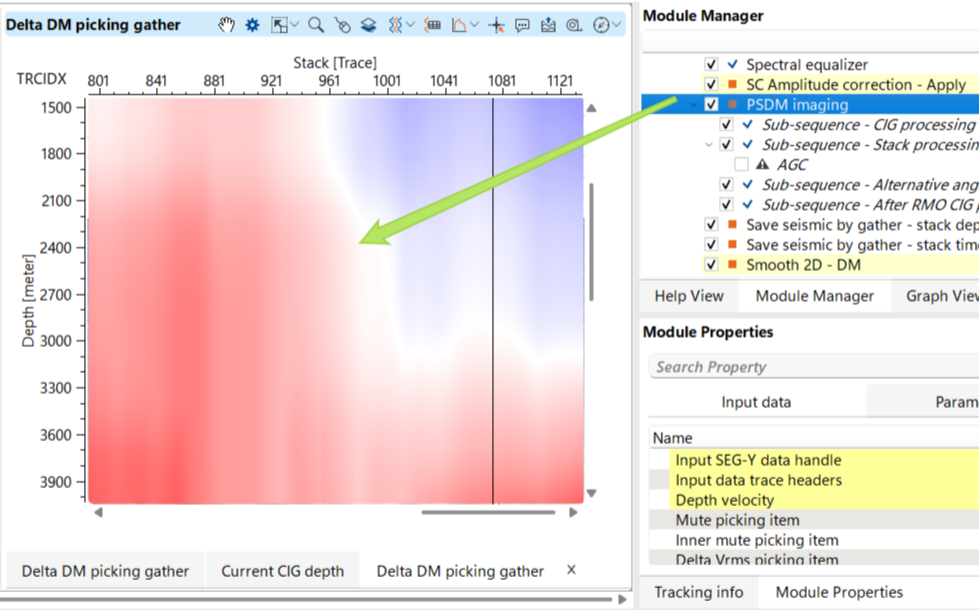Click the horizontal scrollbar under the gather
This screenshot has height=610, width=979.
(487, 512)
